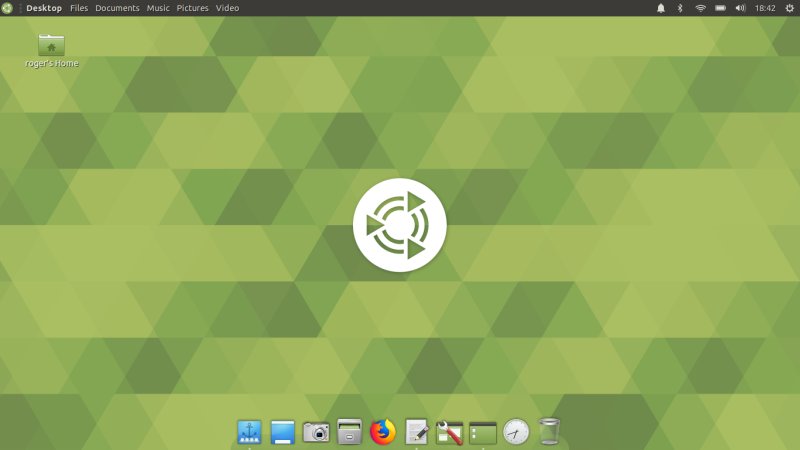Show notifications via the bell icon
Image resolution: width=800 pixels, height=450 pixels.
click(661, 8)
